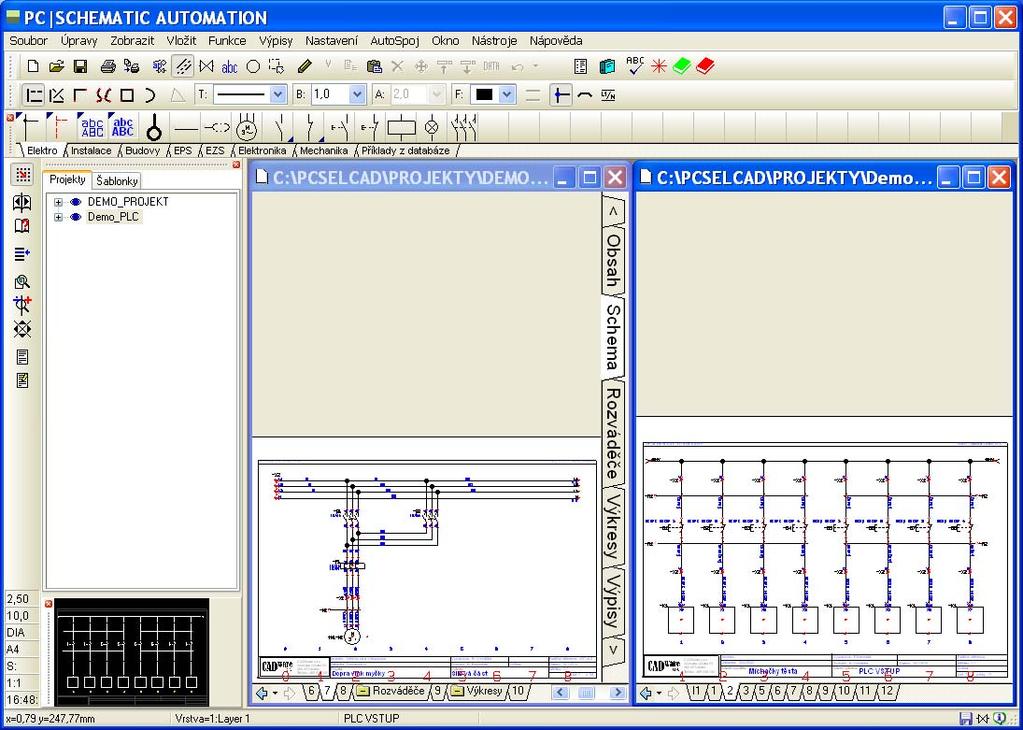Screen dimensions: 1023x730
Task: Run the ABC spell check icon
Action: [x=634, y=66]
